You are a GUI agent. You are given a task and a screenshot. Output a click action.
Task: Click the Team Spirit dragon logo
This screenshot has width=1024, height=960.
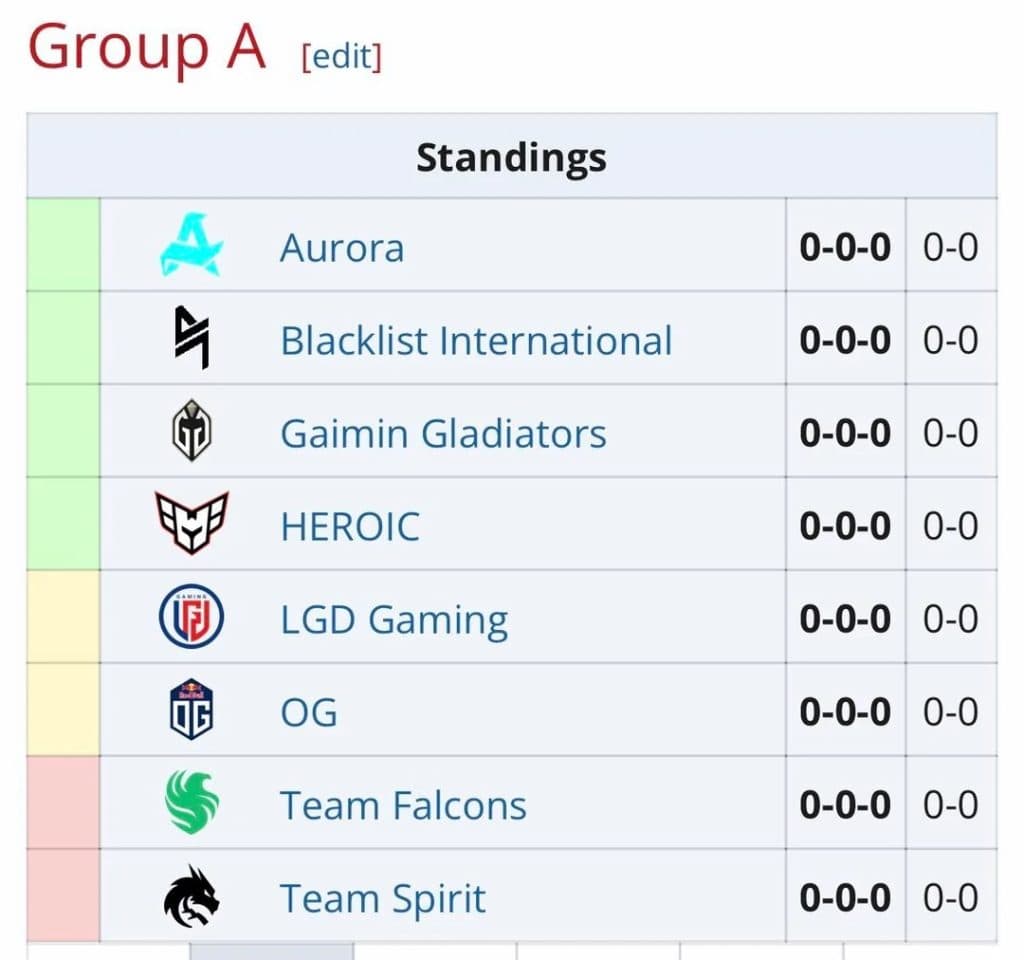click(190, 897)
